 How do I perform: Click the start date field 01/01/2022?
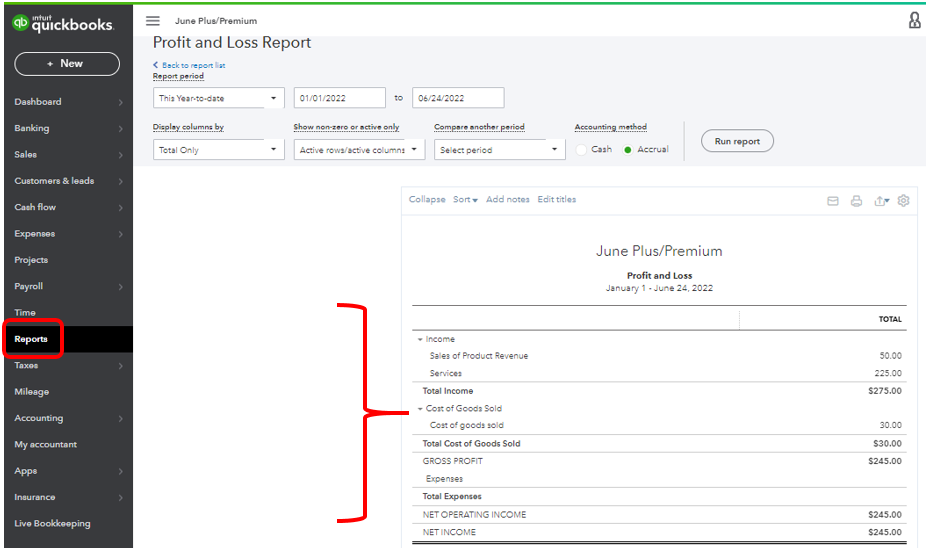tap(339, 98)
